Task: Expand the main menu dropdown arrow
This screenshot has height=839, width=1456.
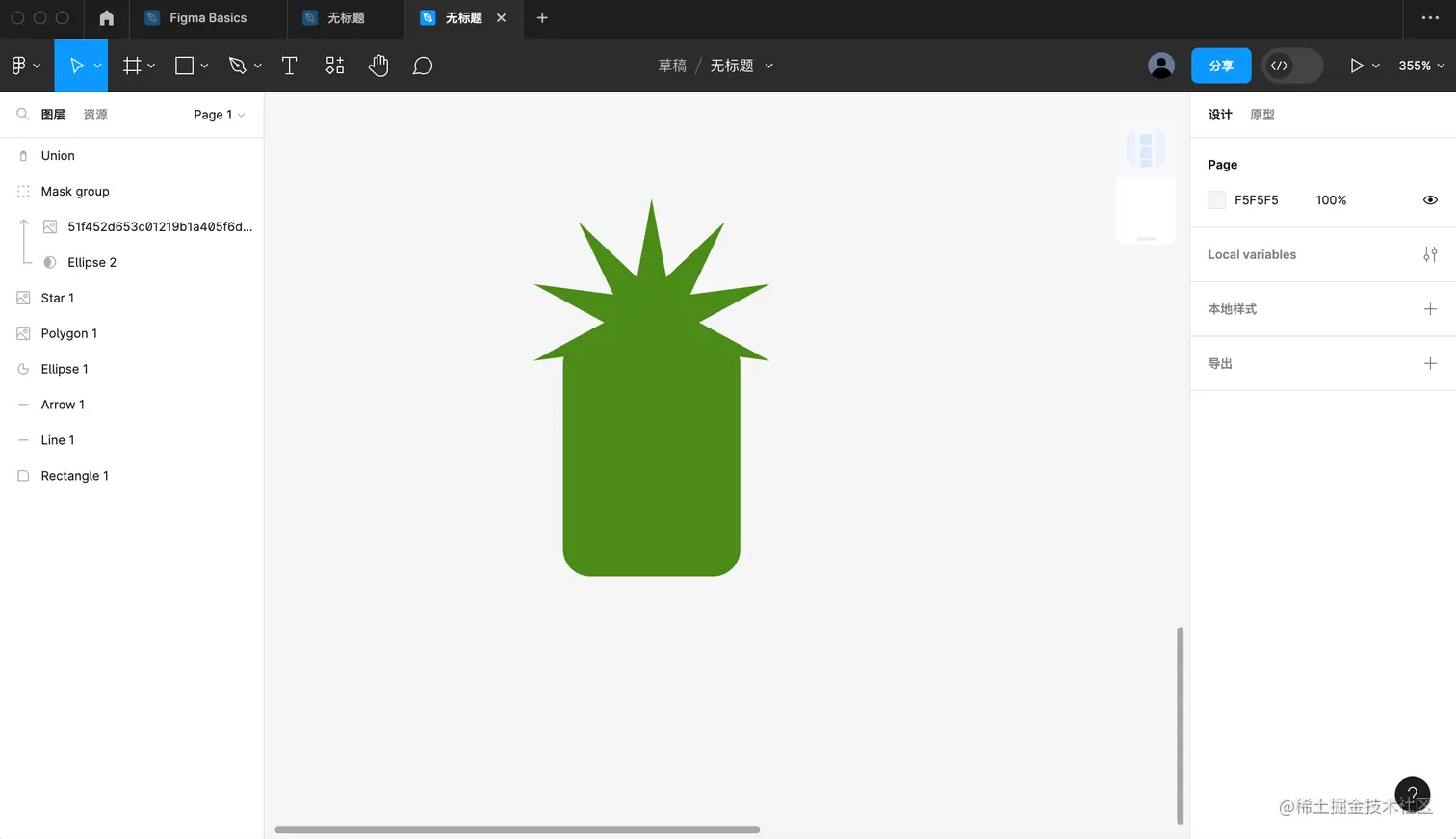Action: pos(37,66)
